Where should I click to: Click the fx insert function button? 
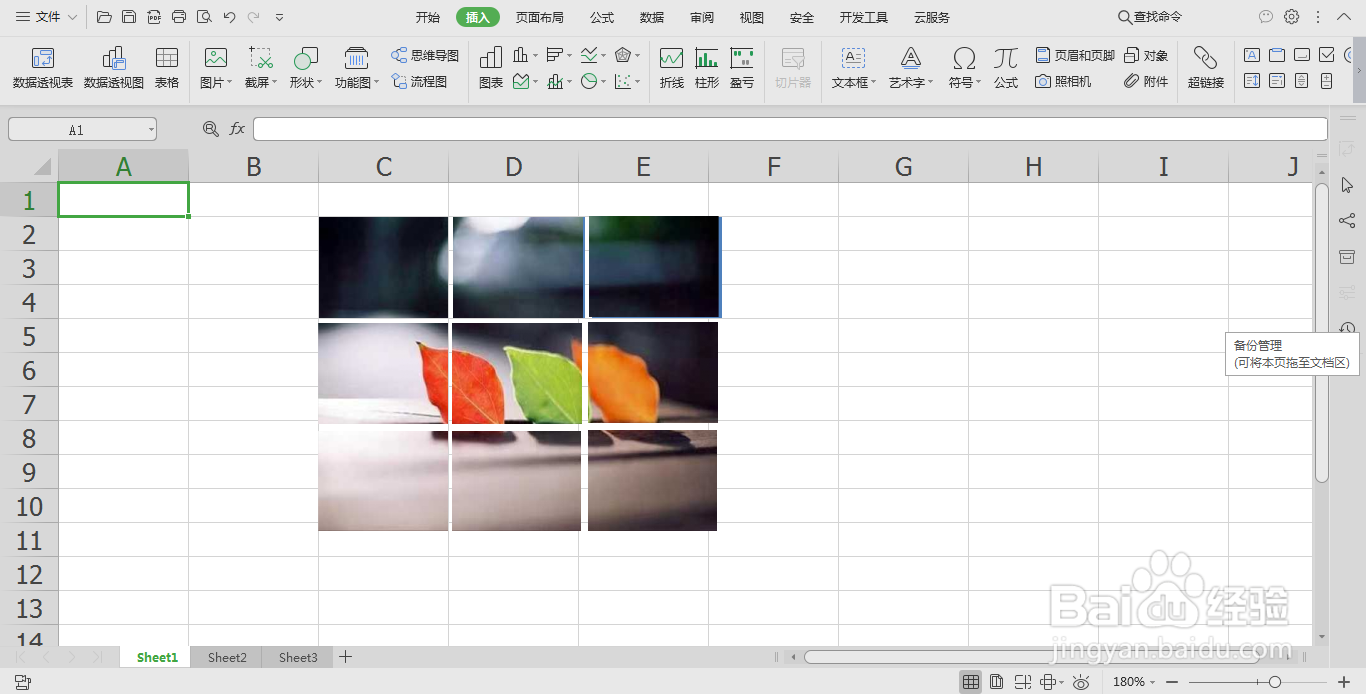(x=237, y=129)
